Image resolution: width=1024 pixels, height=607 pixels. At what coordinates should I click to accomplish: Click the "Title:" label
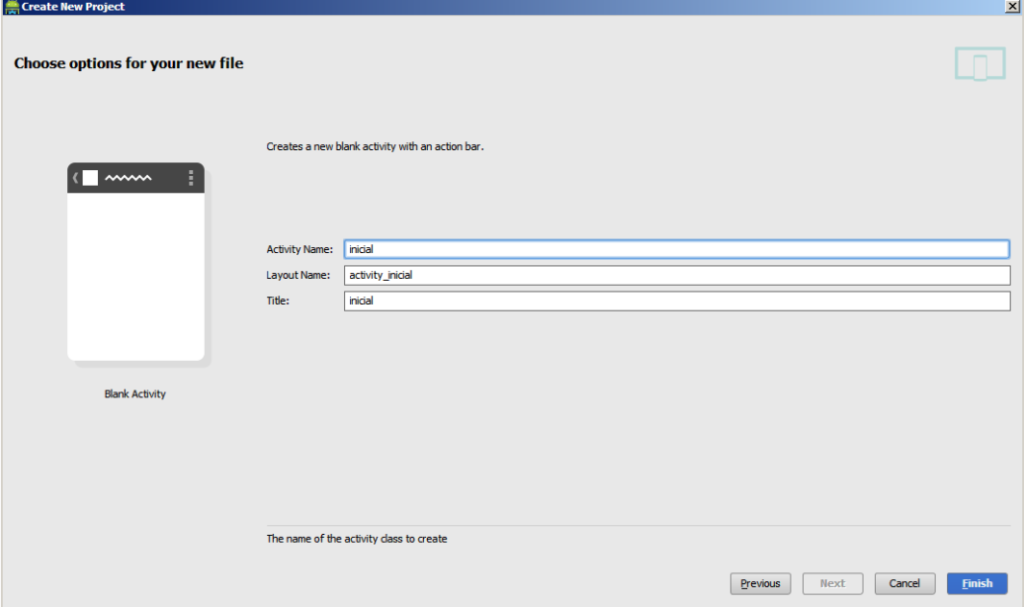tap(278, 300)
